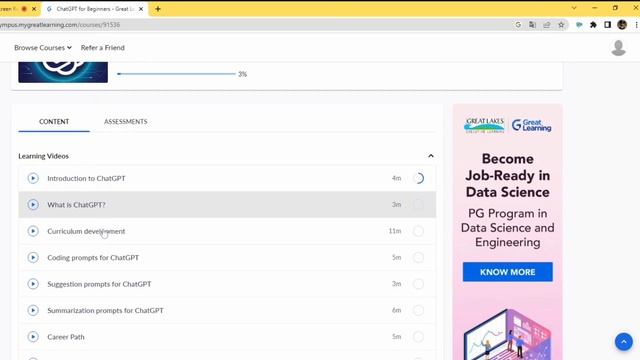This screenshot has height=360, width=640.
Task: Toggle completion circle for What is ChatGPT?
Action: [418, 204]
